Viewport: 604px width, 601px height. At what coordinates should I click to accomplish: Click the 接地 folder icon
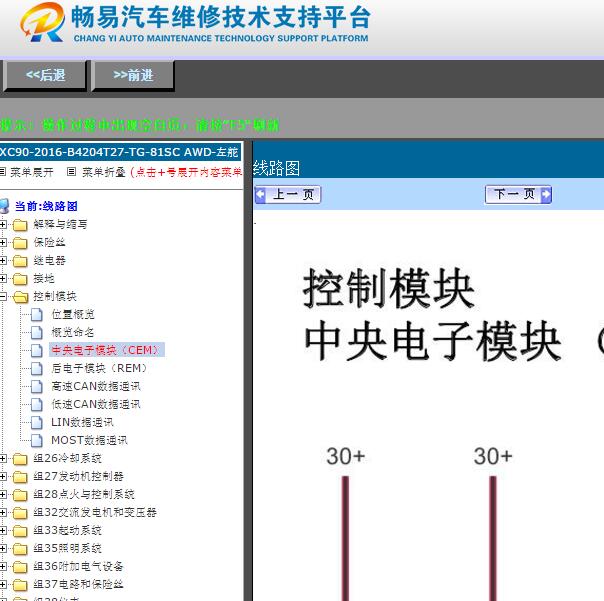pyautogui.click(x=20, y=279)
